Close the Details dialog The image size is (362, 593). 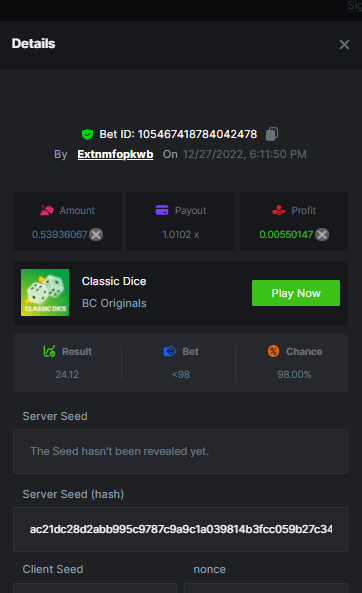[x=344, y=45]
